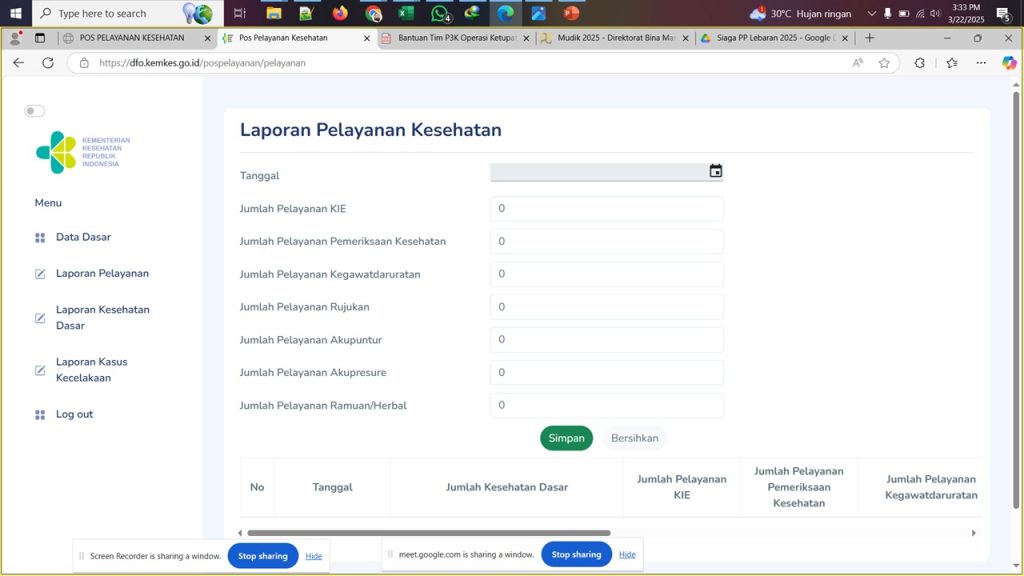
Task: Click the Log out grid icon
Action: (40, 415)
